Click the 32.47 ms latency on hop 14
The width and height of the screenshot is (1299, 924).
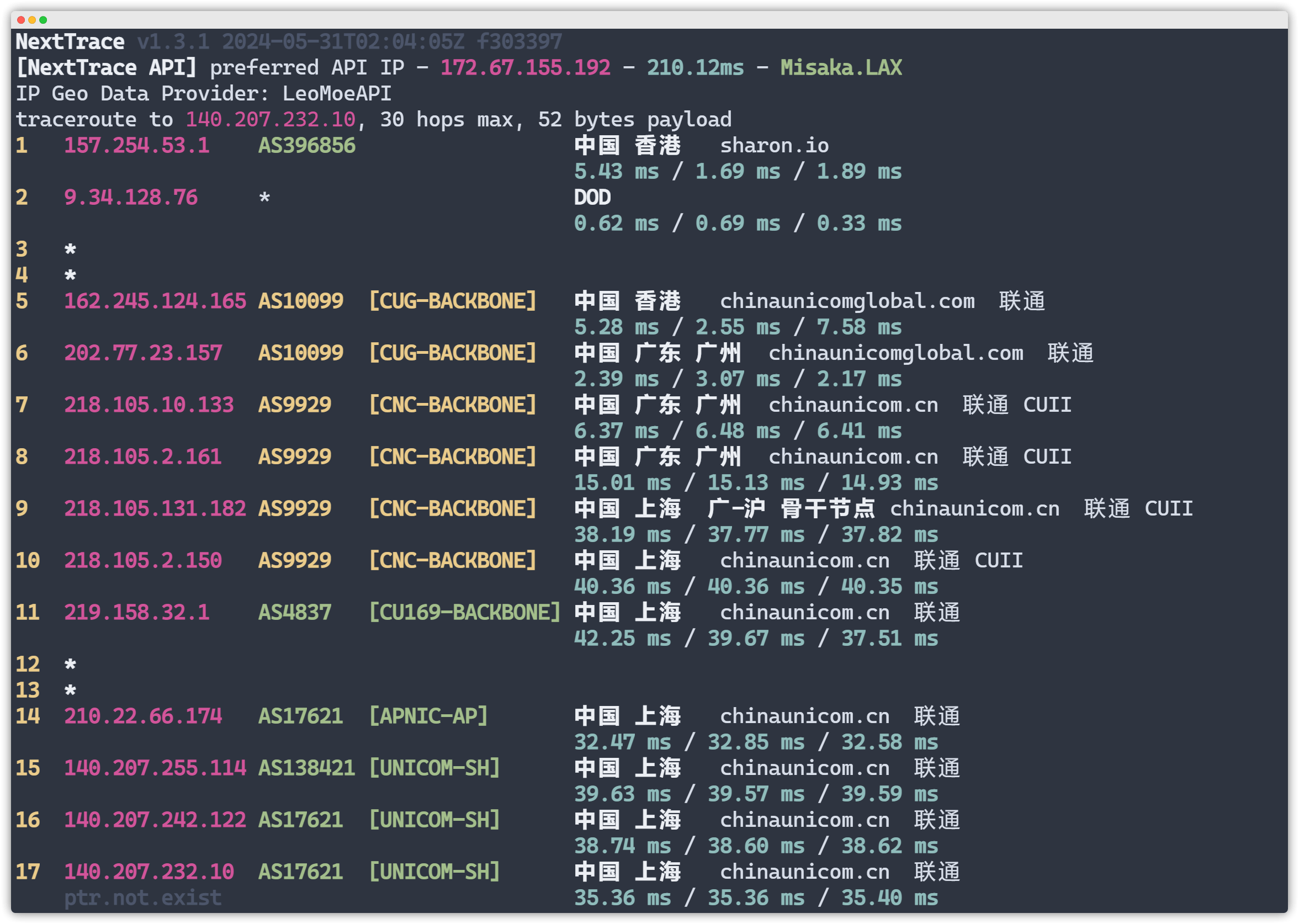[x=623, y=742]
